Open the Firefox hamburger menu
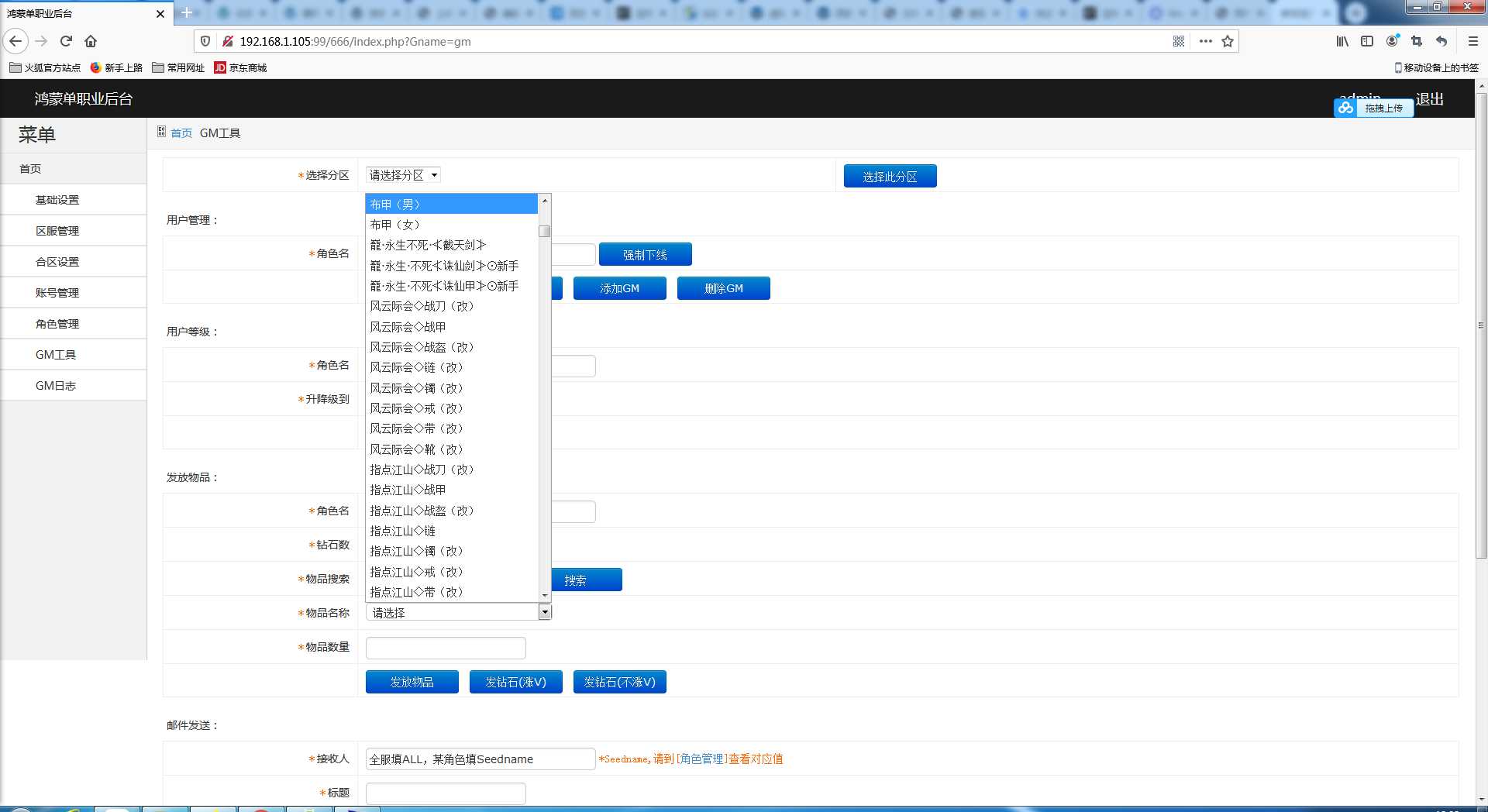The height and width of the screenshot is (812, 1488). pyautogui.click(x=1473, y=41)
